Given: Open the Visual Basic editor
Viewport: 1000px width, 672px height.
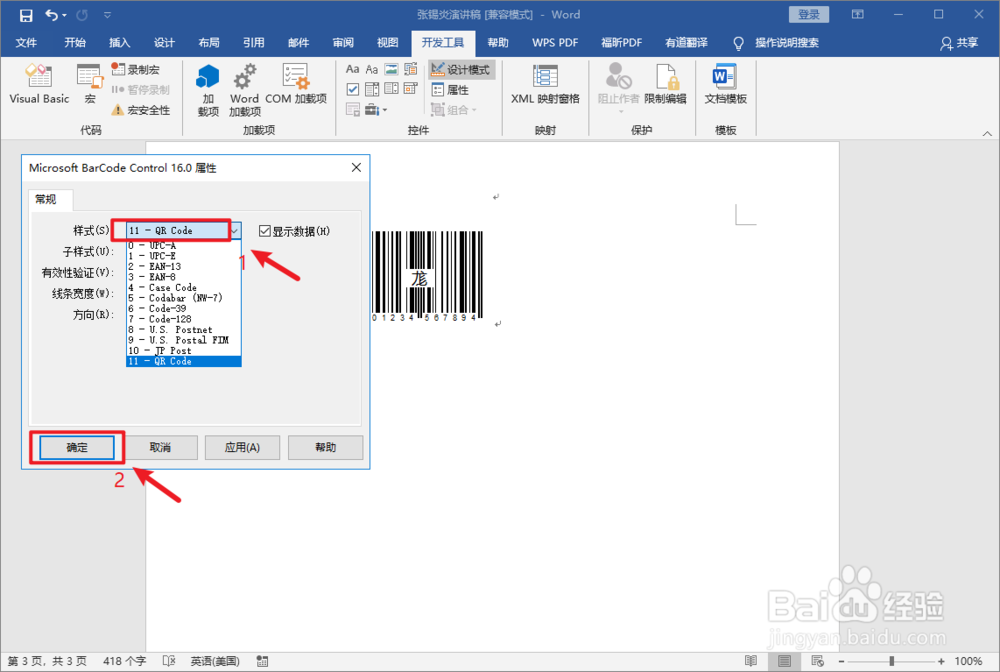Looking at the screenshot, I should [x=39, y=84].
